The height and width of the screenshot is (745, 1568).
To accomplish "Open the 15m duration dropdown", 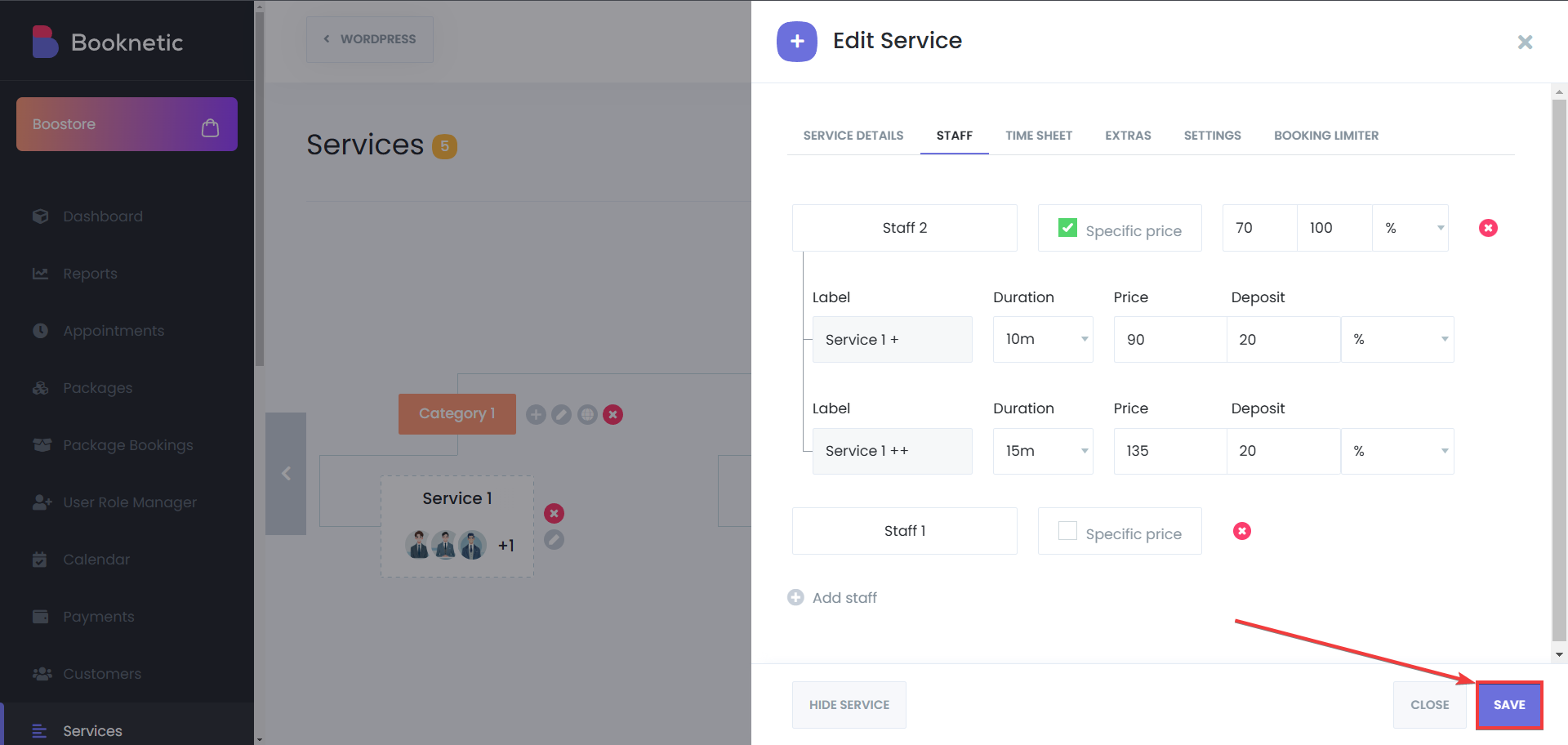I will pyautogui.click(x=1043, y=451).
